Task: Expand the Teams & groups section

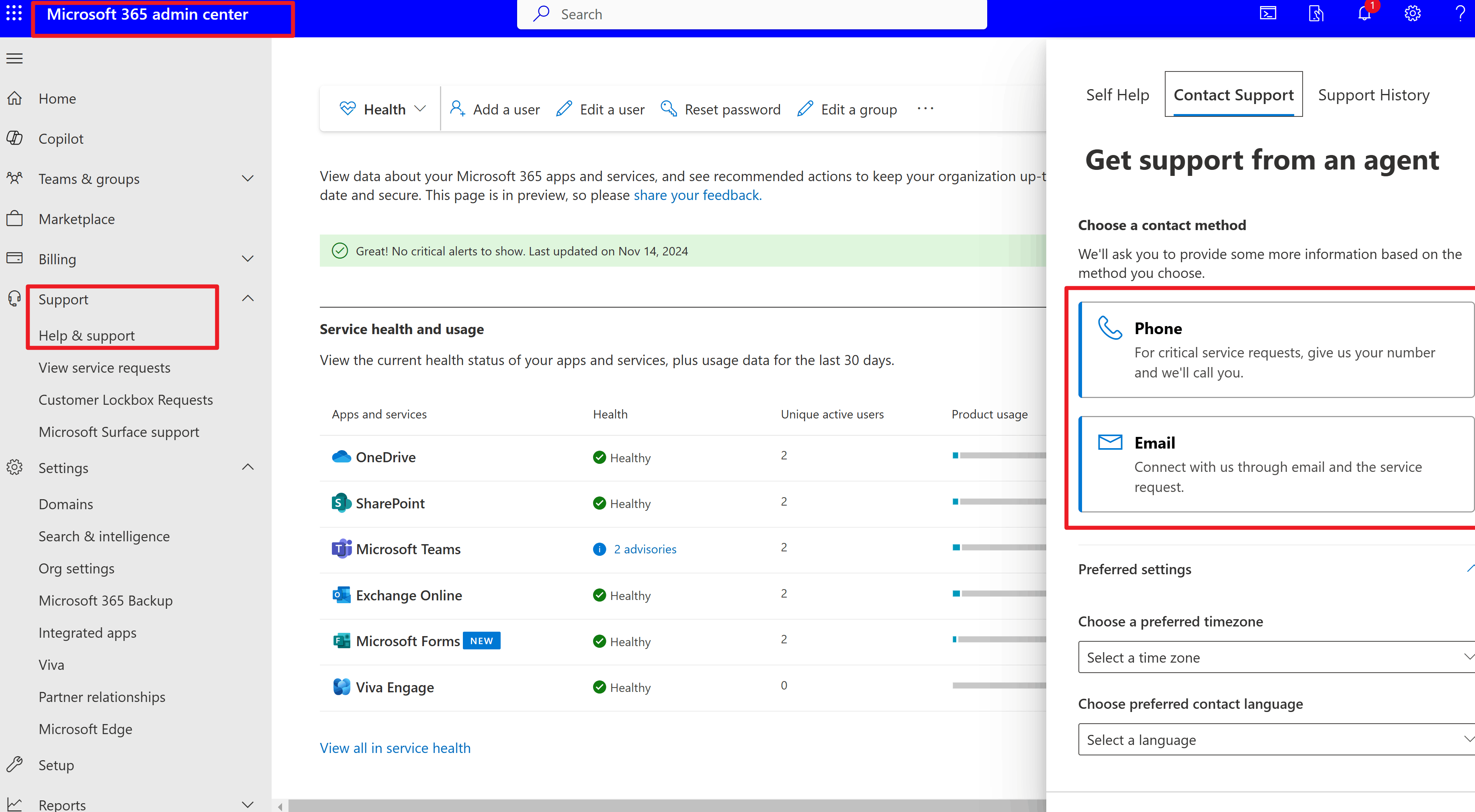Action: coord(248,179)
